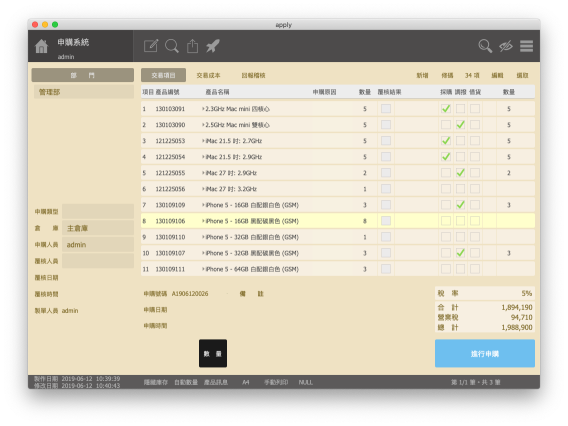Click the left magnifier search icon
Image resolution: width=568 pixels, height=426 pixels.
172,46
